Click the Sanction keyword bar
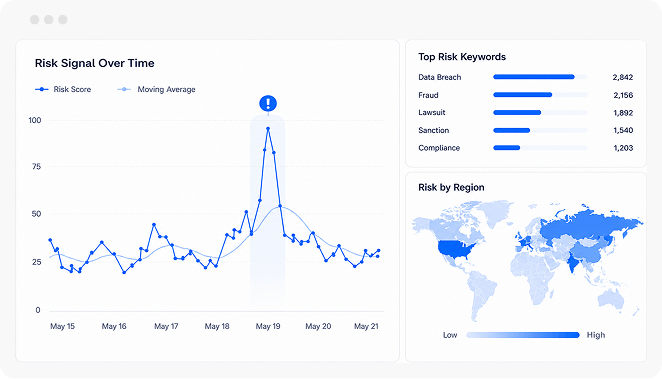Screen dimensions: 662x379 (x=540, y=130)
